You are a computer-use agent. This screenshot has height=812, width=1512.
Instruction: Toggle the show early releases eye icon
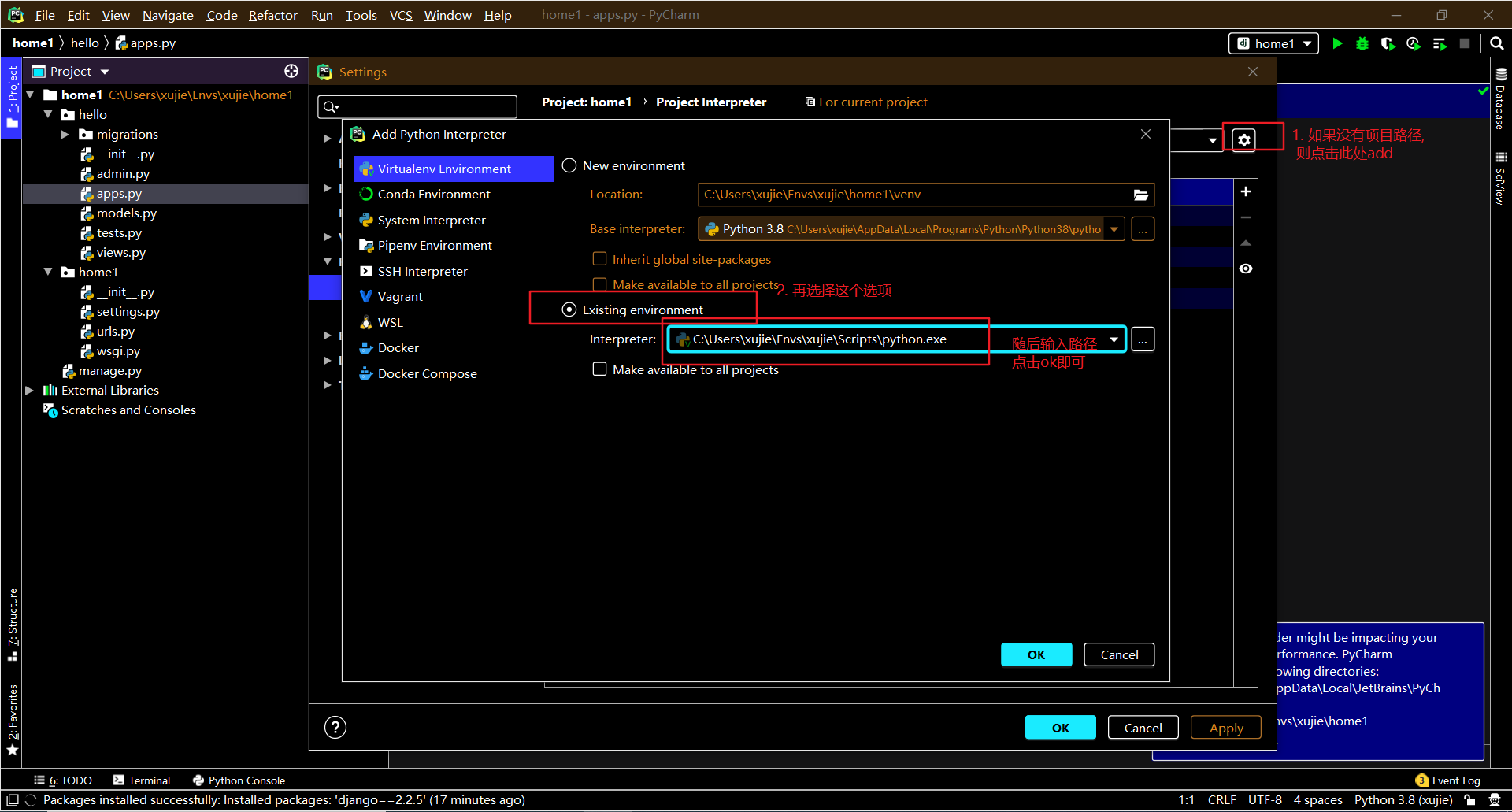(1246, 269)
